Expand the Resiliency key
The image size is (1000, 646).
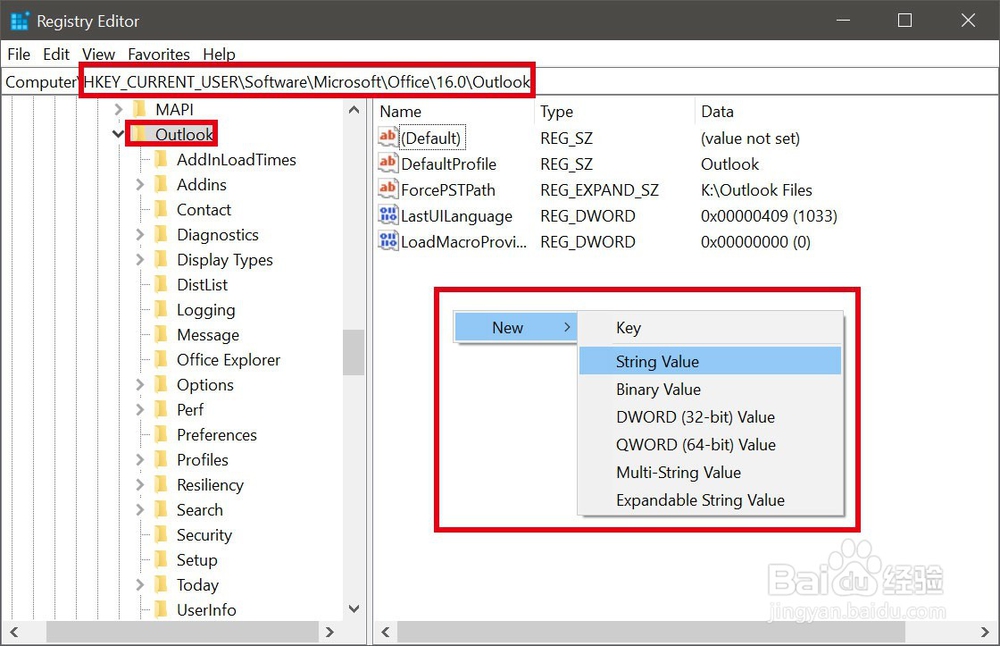140,485
